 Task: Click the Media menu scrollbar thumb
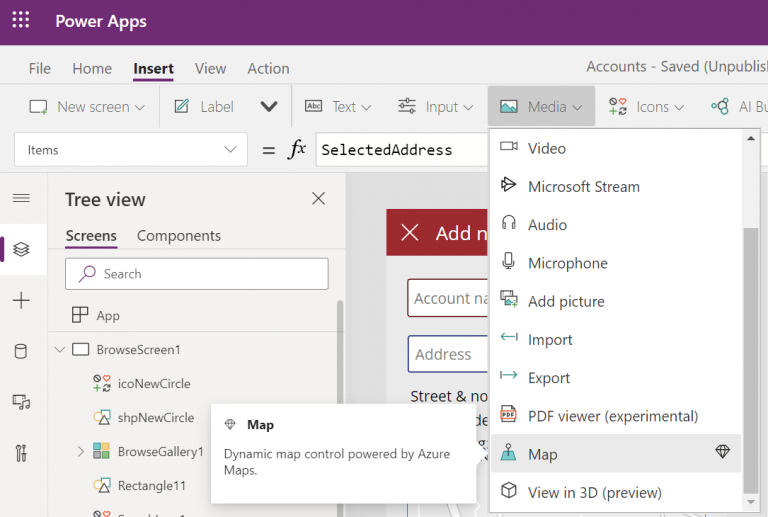click(x=750, y=360)
